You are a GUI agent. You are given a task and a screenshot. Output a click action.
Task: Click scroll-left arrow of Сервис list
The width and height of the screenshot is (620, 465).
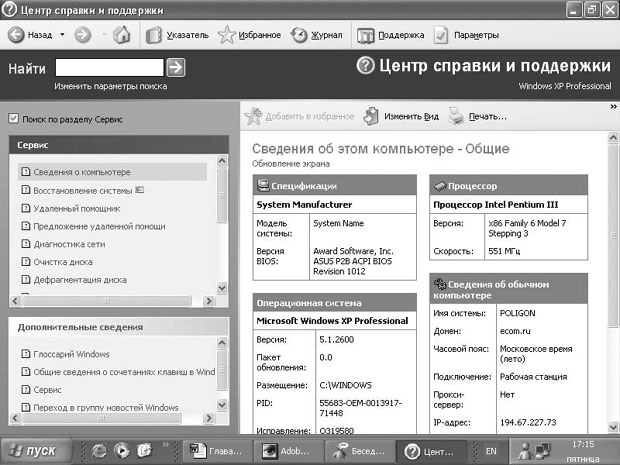[15, 301]
